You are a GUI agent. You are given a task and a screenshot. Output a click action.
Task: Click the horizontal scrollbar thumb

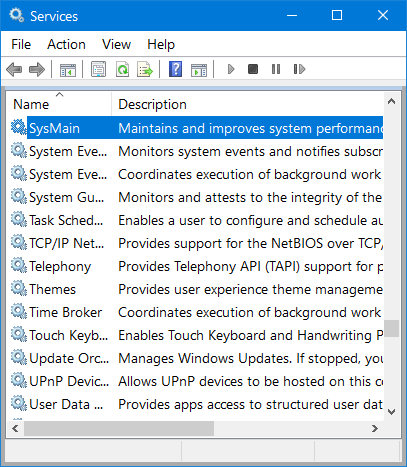(x=119, y=428)
